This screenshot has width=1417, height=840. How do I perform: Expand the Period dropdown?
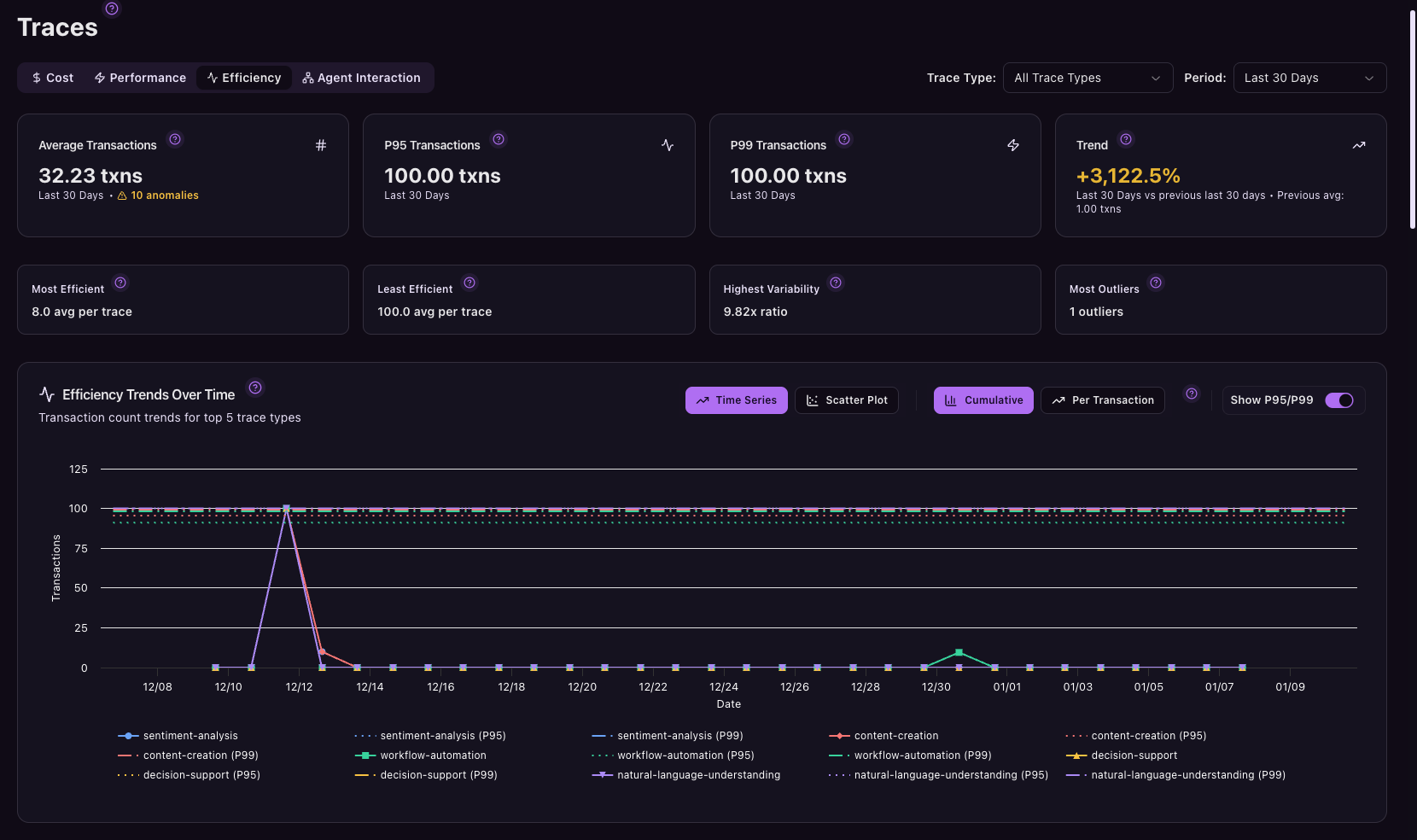click(x=1309, y=78)
